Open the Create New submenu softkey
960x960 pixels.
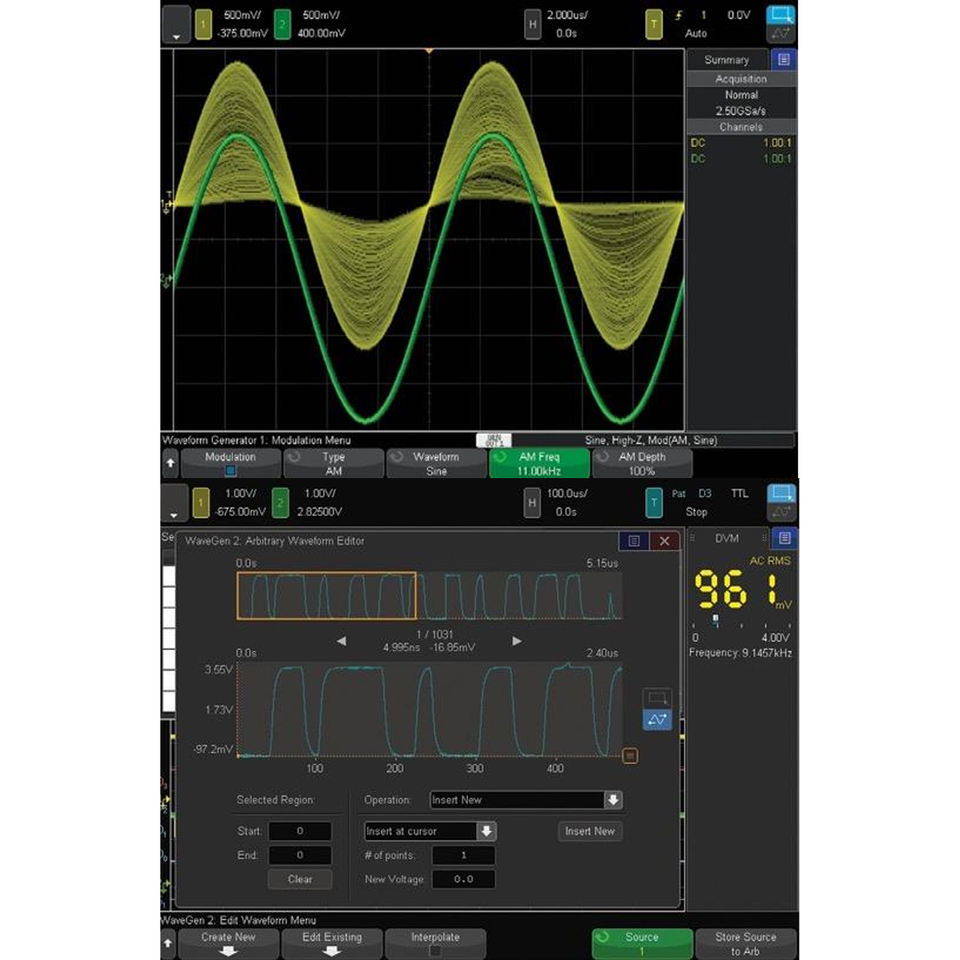tap(229, 943)
